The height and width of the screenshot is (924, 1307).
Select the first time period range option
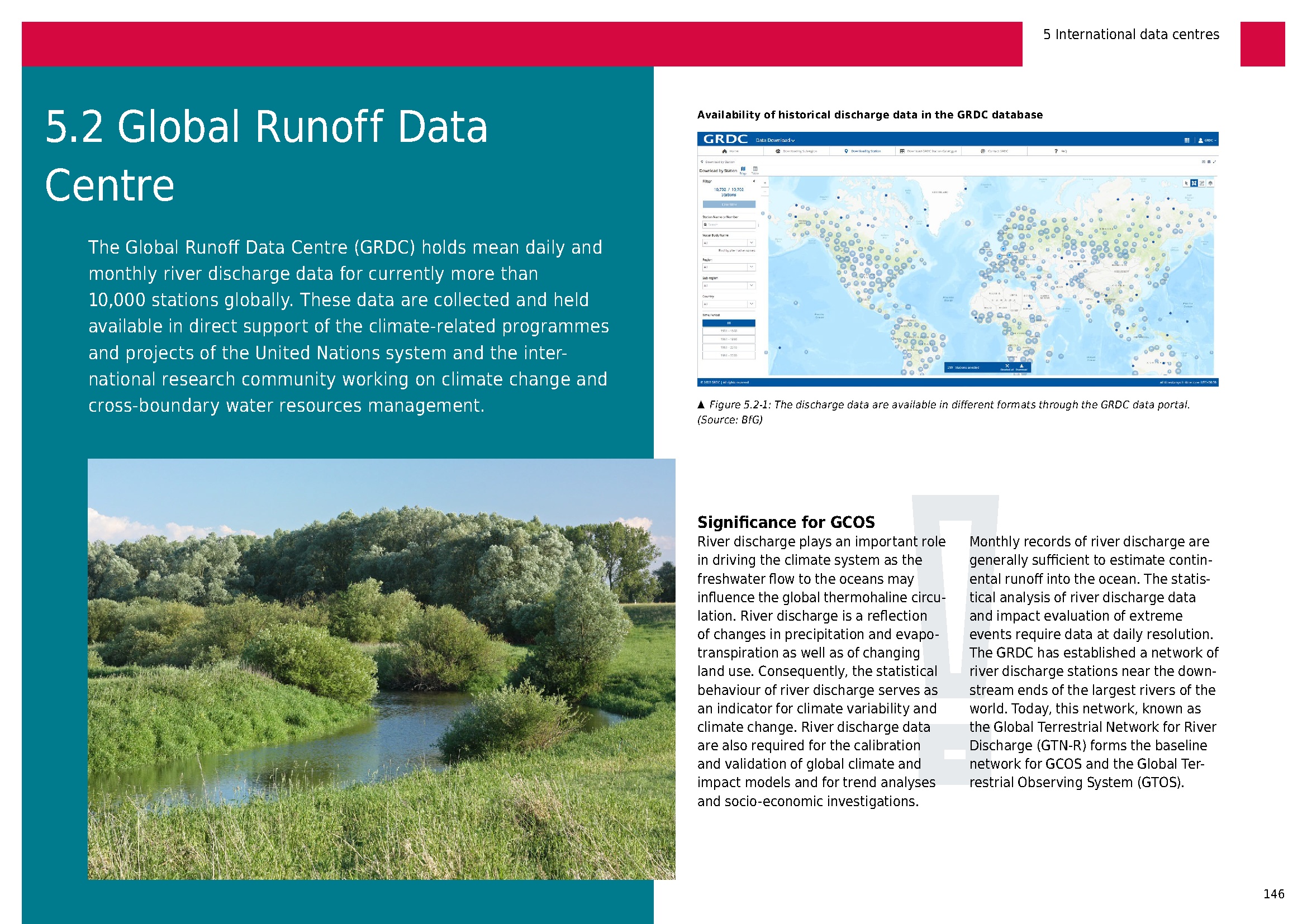coord(729,331)
